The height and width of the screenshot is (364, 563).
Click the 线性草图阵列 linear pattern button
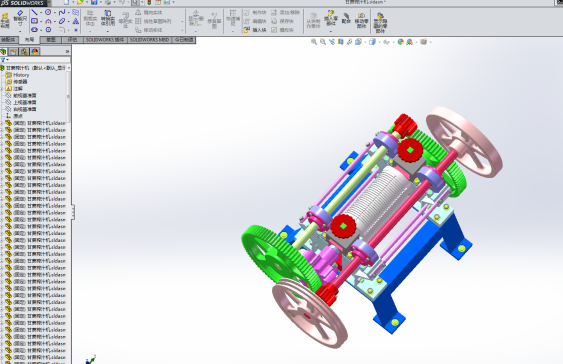pos(153,21)
